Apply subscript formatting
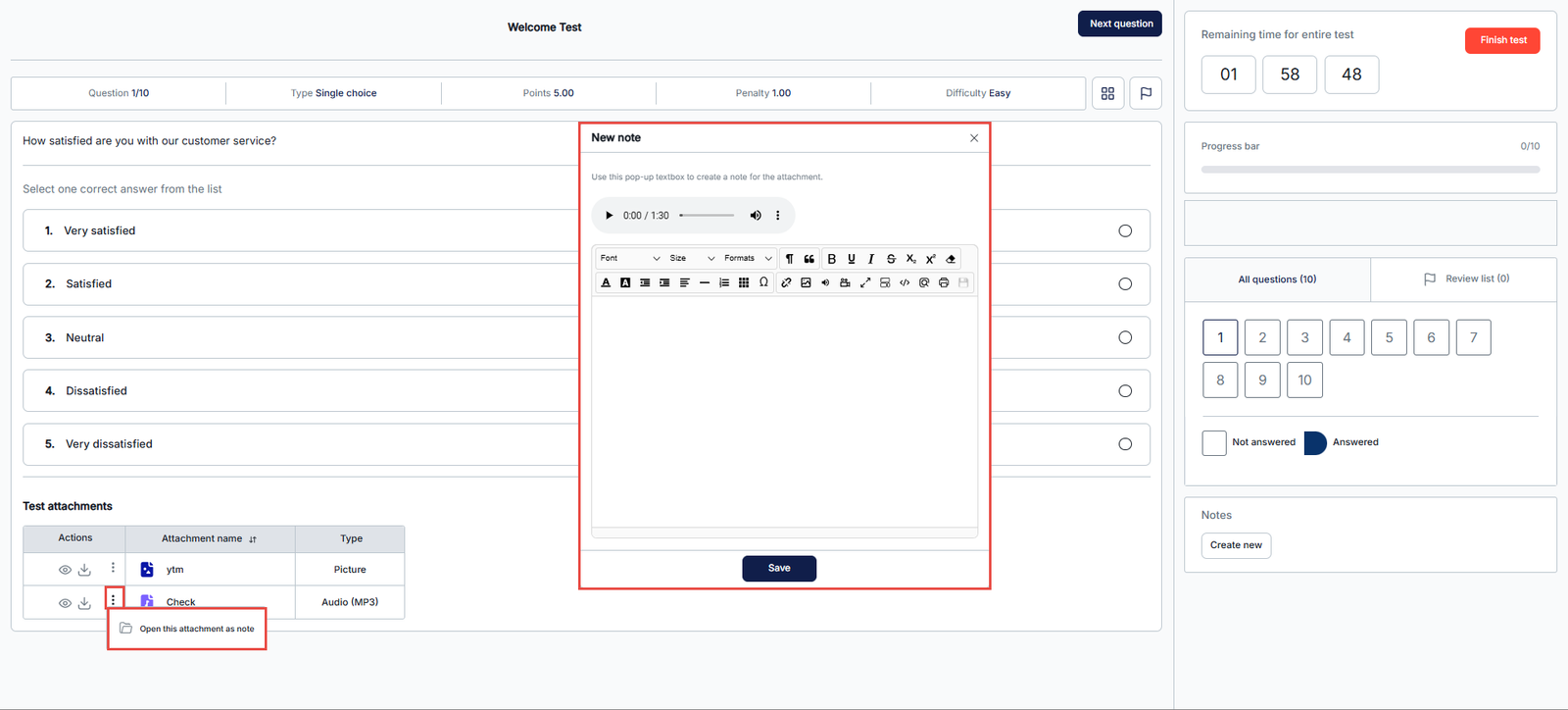 pos(910,259)
